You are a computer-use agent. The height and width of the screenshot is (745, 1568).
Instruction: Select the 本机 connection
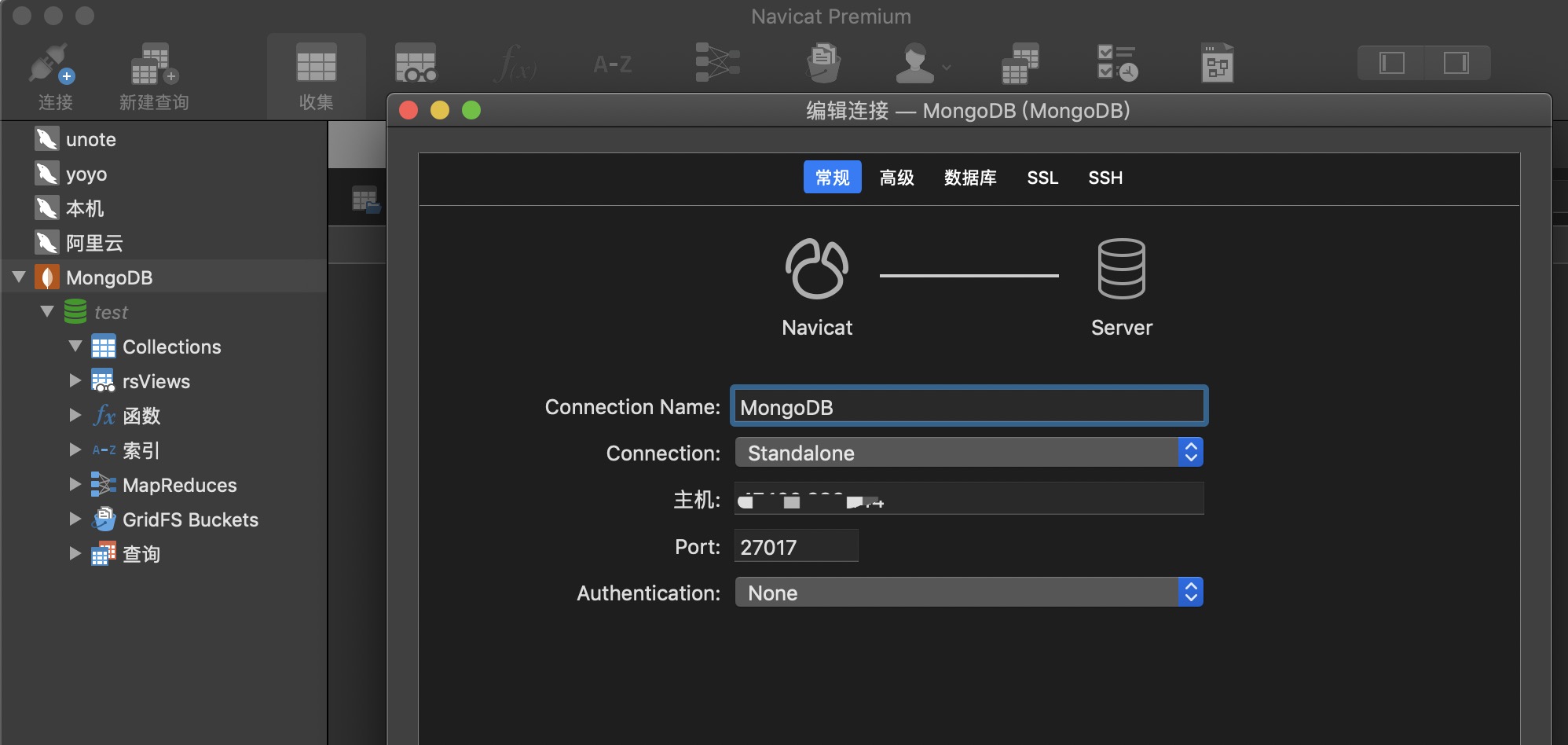point(85,208)
